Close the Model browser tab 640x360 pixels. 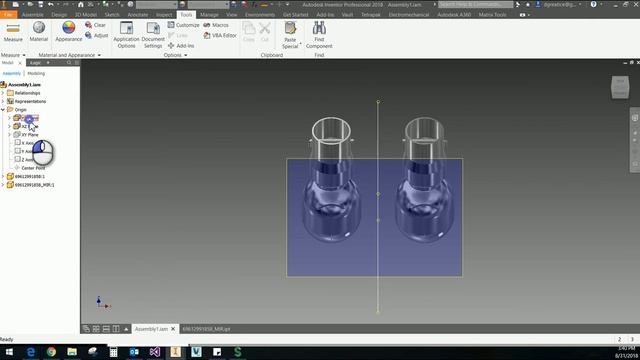pos(20,63)
